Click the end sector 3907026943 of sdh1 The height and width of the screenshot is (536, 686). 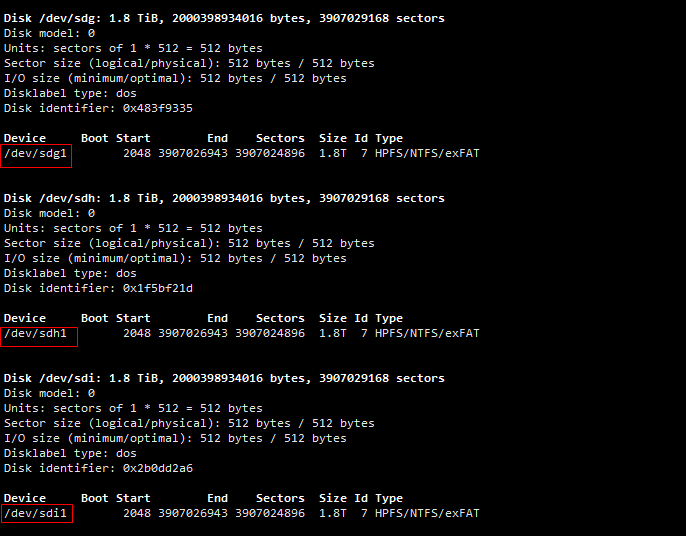(x=193, y=333)
